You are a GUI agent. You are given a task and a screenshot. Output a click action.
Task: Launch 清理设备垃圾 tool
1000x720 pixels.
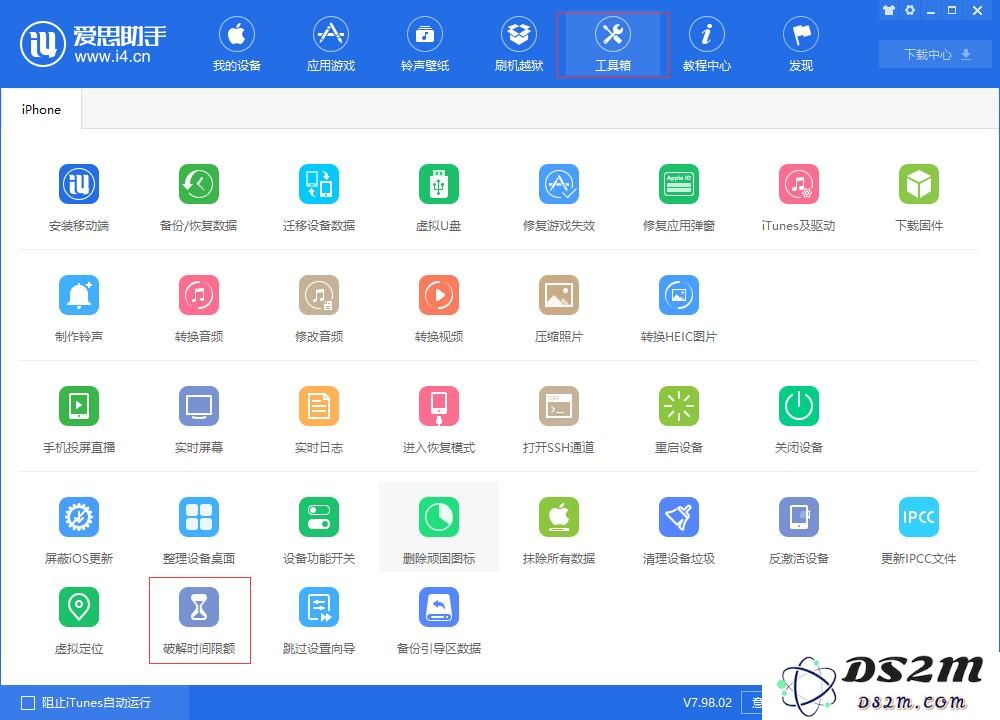[679, 531]
